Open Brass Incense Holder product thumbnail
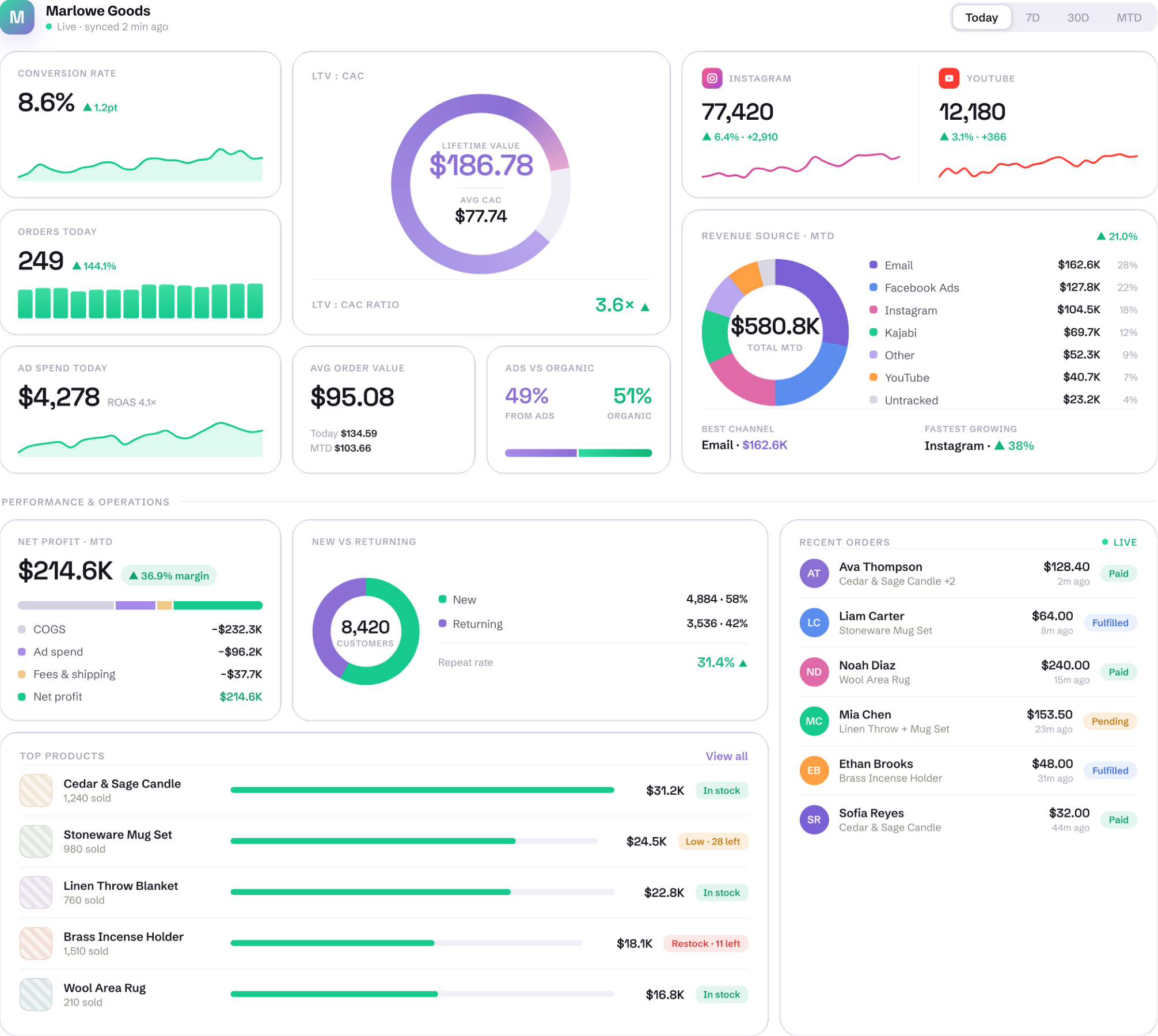The height and width of the screenshot is (1036, 1158). pyautogui.click(x=36, y=943)
